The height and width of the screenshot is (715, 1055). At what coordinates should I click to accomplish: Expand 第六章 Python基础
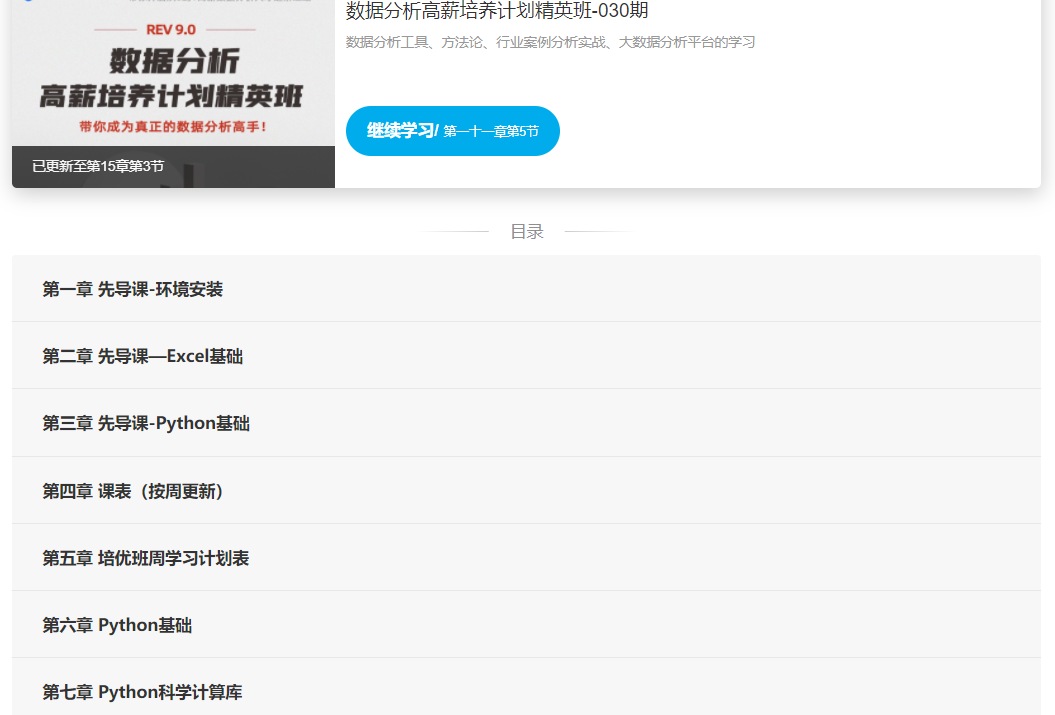[526, 625]
